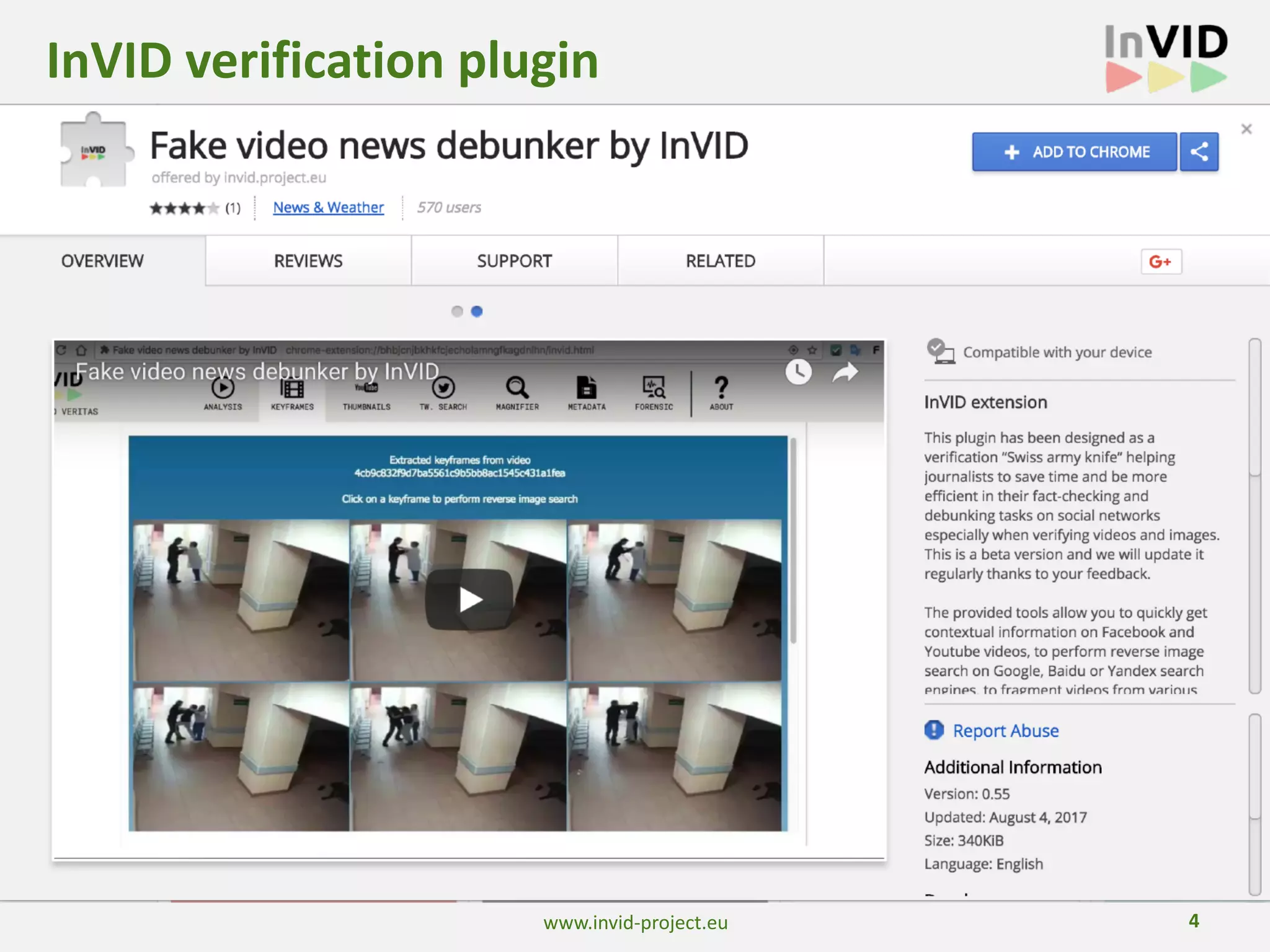
Task: Click the 'Version: 0.55' text
Action: pyautogui.click(x=967, y=794)
